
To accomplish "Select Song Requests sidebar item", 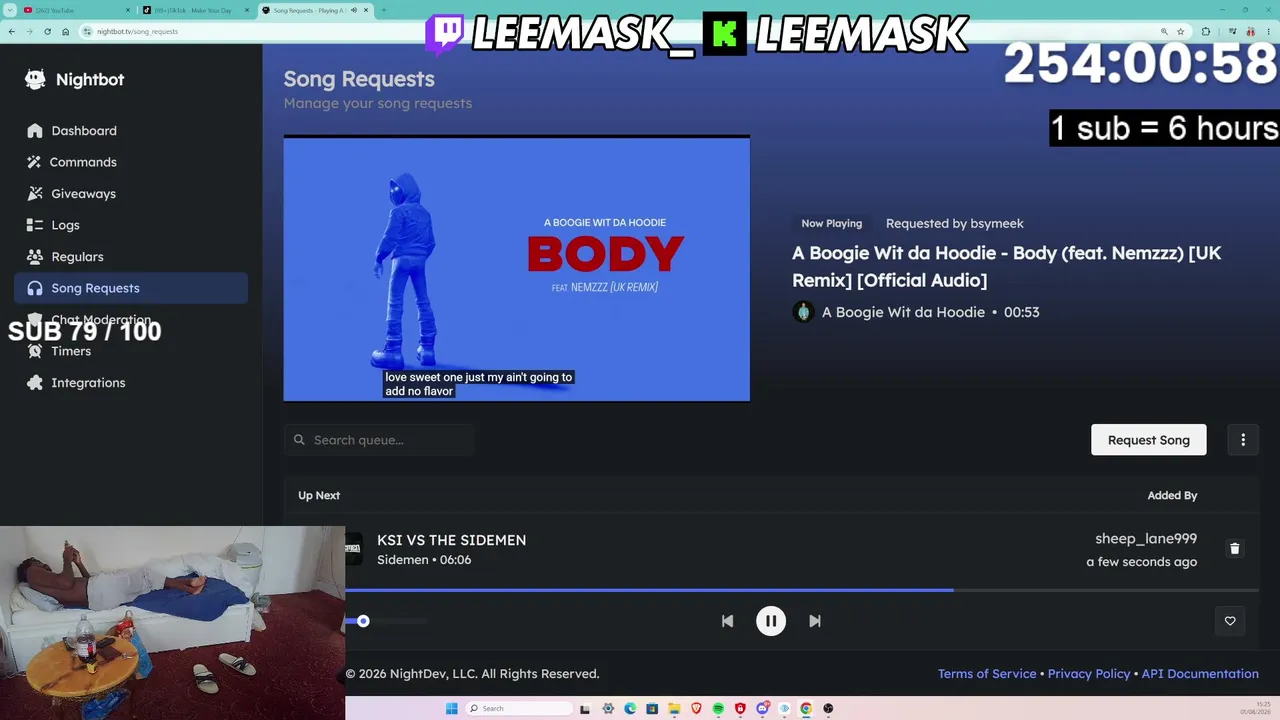I will coord(131,288).
